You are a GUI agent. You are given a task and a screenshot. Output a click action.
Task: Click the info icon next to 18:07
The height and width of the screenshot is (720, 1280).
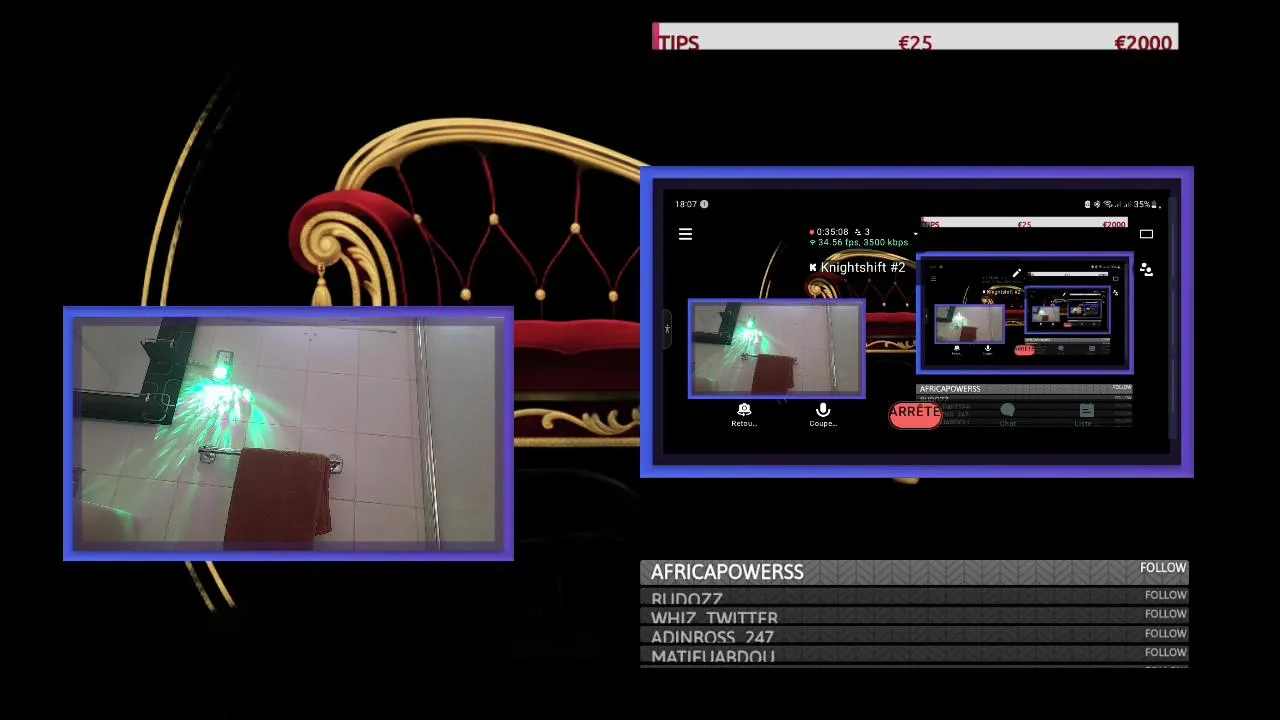tap(704, 204)
